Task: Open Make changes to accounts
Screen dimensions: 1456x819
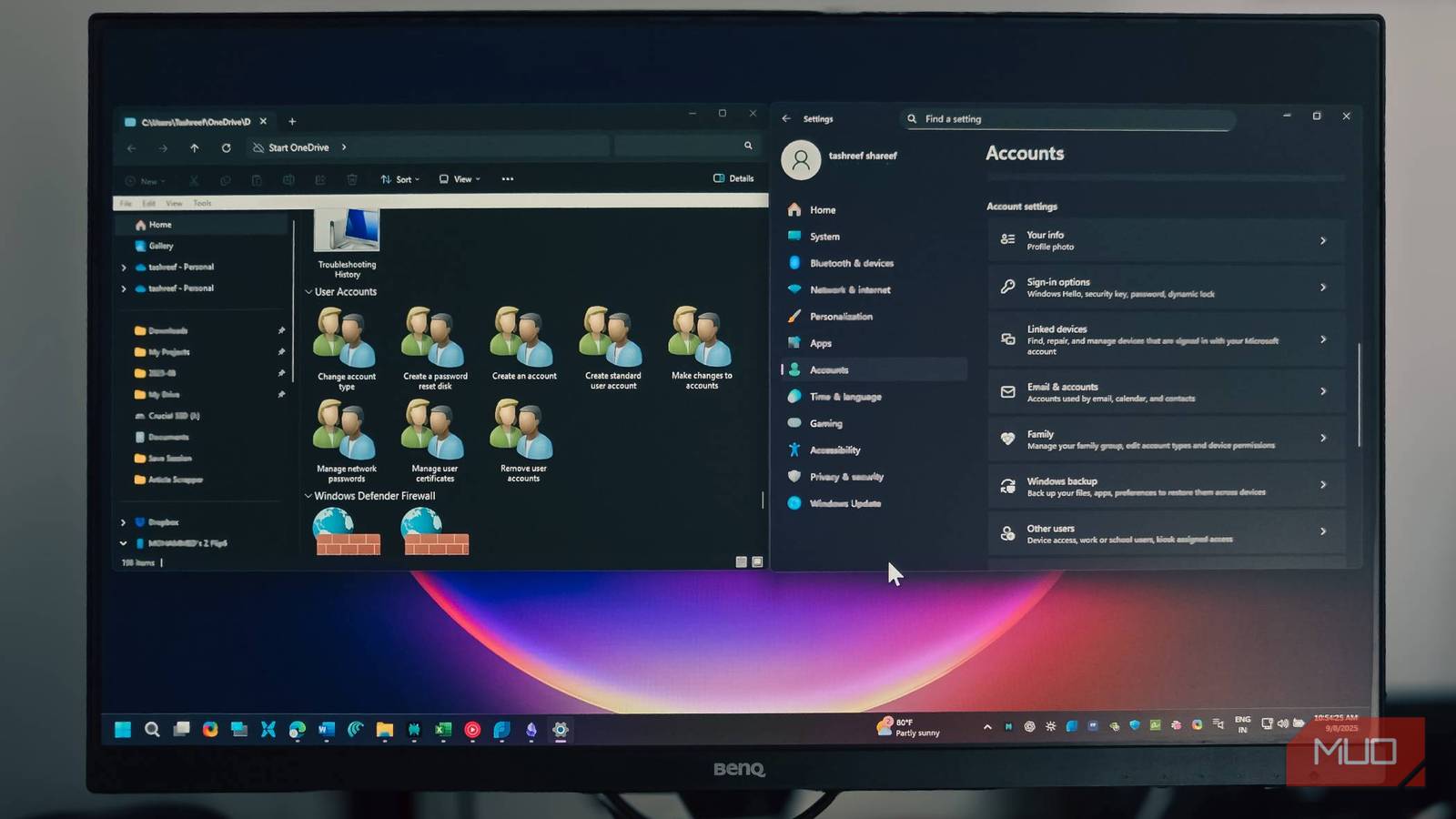Action: pyautogui.click(x=702, y=349)
